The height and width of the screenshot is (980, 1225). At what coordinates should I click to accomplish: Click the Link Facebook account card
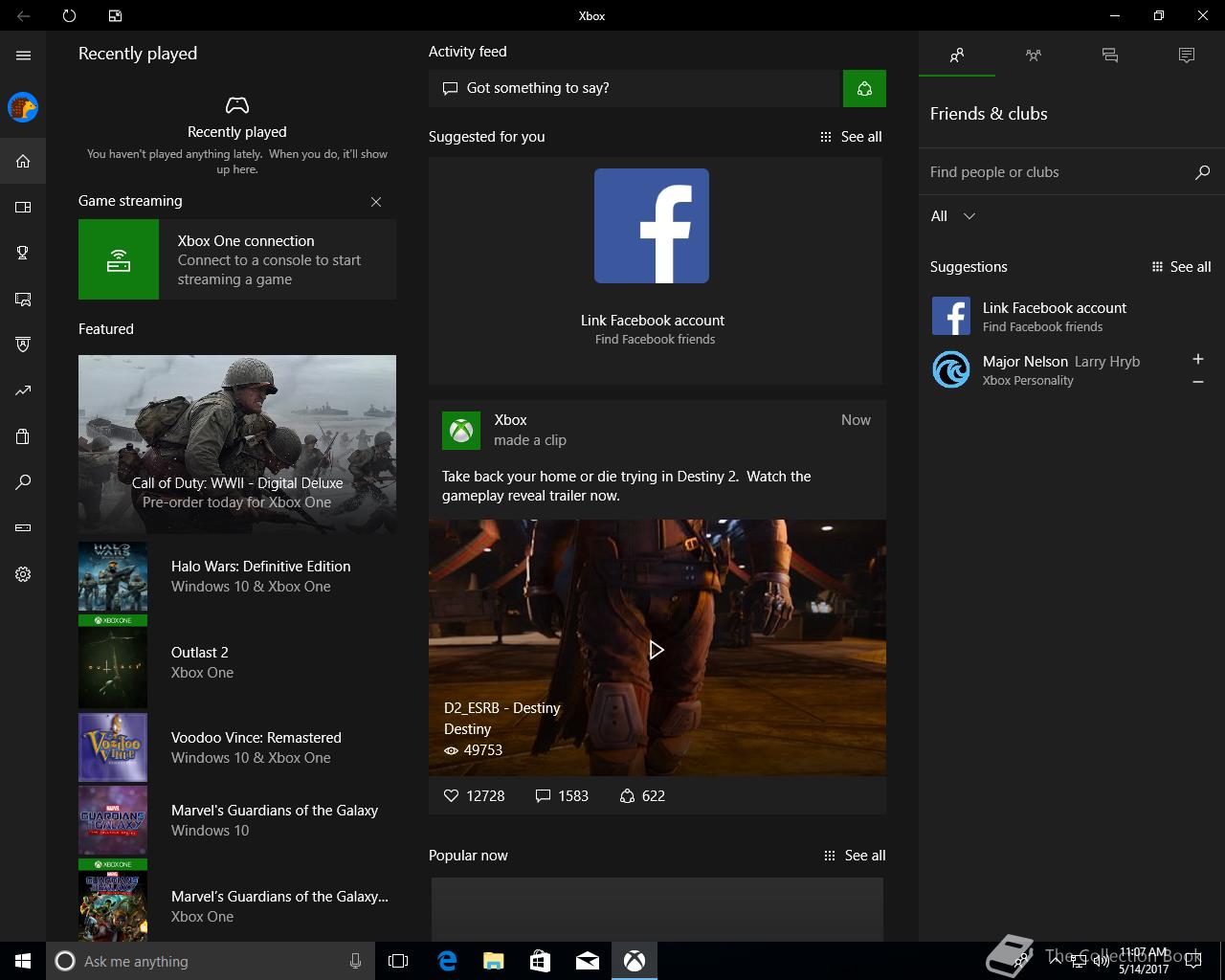657,271
